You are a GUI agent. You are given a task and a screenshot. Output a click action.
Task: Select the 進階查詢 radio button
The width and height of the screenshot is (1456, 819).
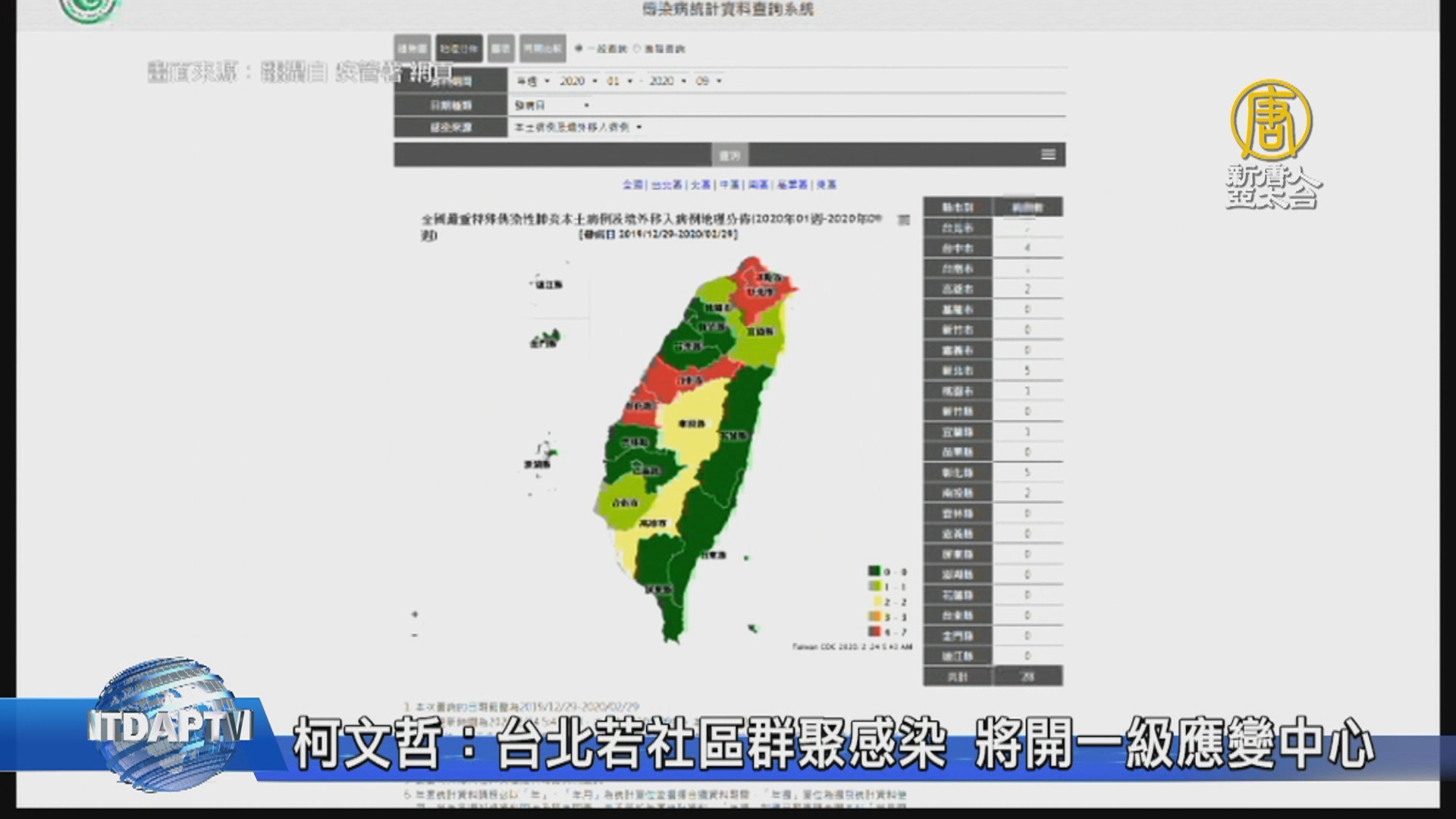[637, 49]
